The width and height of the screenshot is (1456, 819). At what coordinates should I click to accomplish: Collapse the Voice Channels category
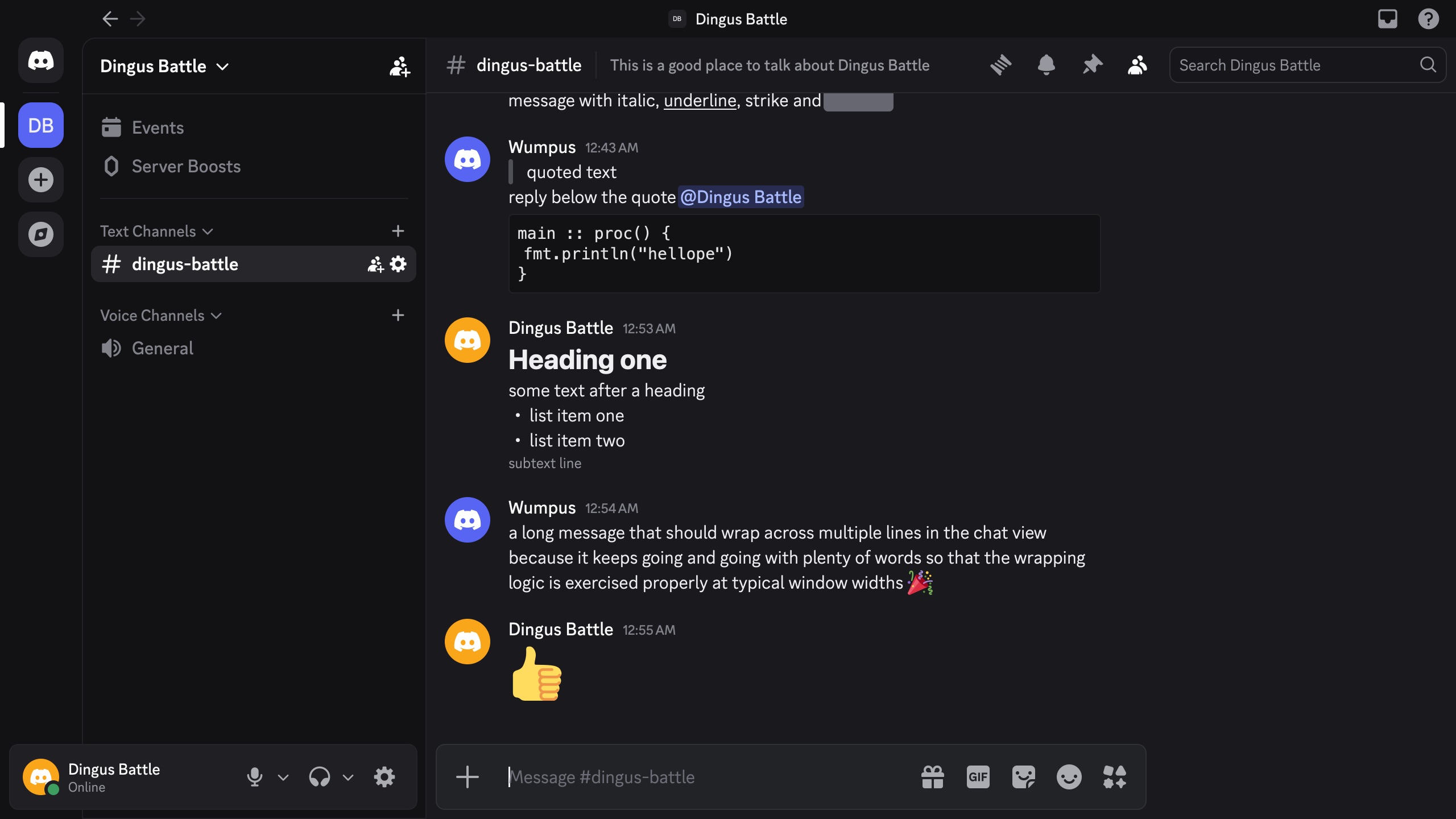pos(161,315)
